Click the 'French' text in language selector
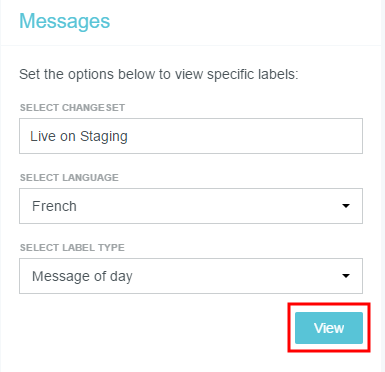 [54, 206]
